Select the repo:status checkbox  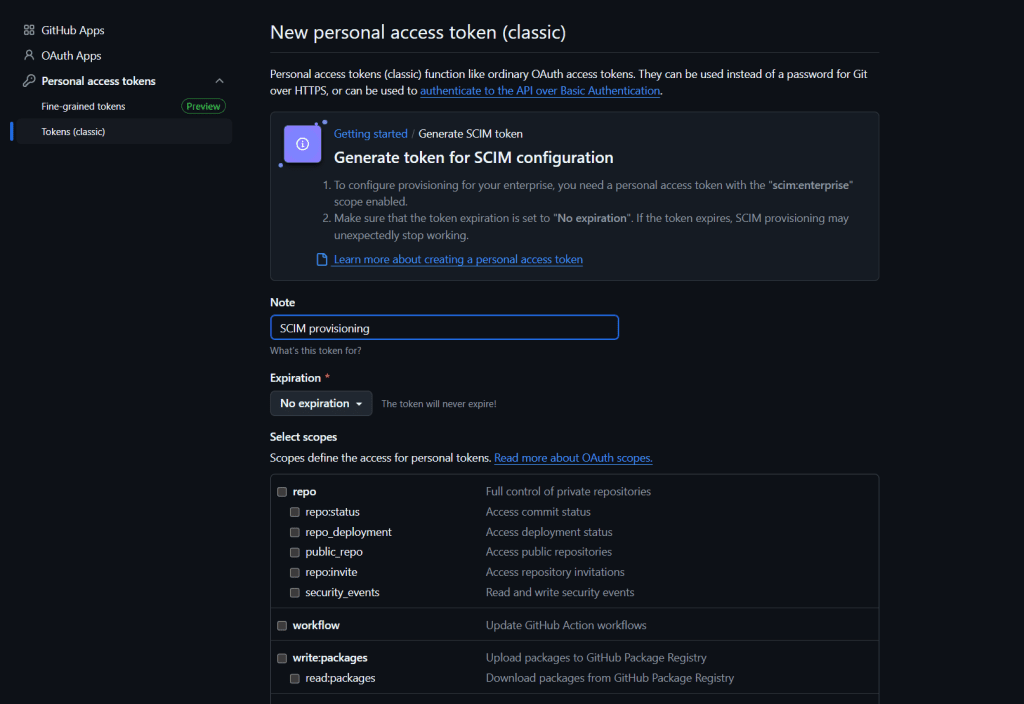(295, 512)
